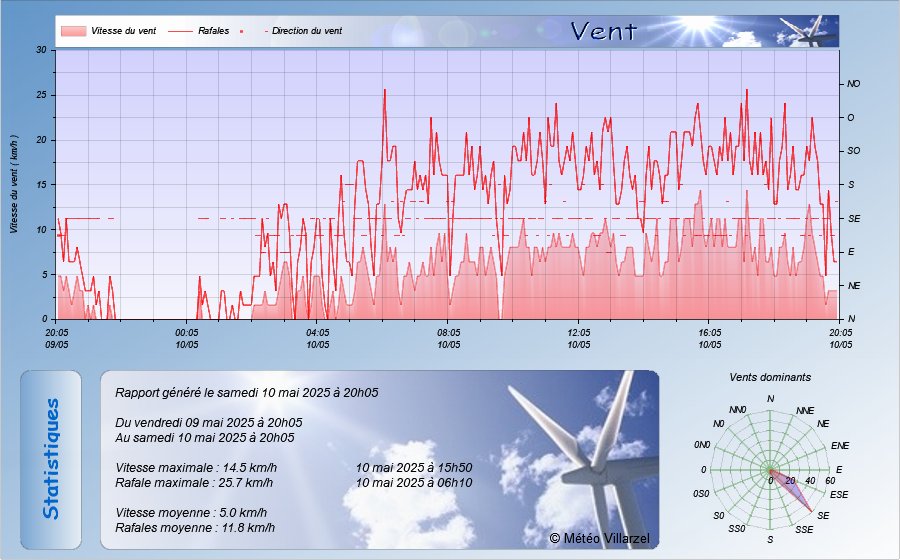Image resolution: width=900 pixels, height=560 pixels.
Task: Click the © Météo Villarzel credit
Action: tap(599, 538)
